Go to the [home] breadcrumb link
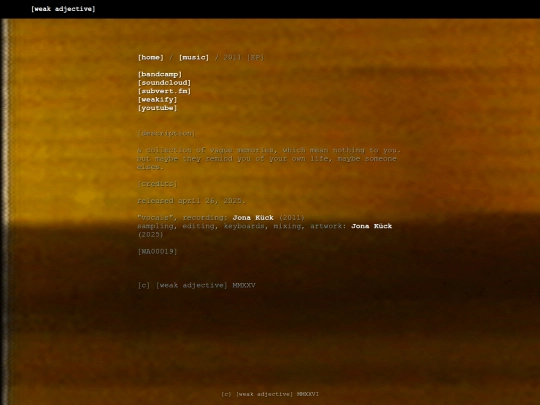This screenshot has height=405, width=540. [x=151, y=58]
